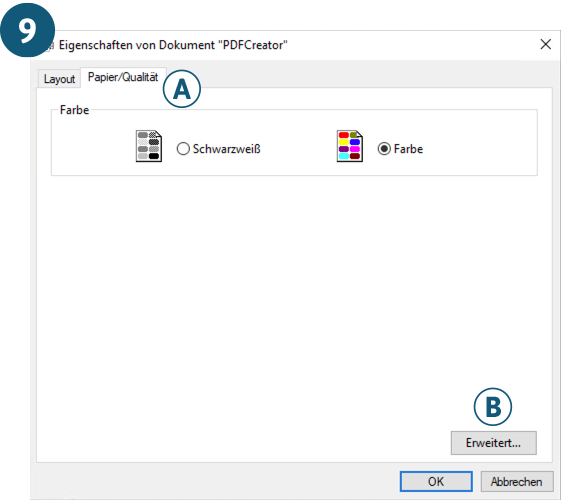Click the circled letter B marker
Image resolution: width=561 pixels, height=500 pixels.
click(x=493, y=407)
